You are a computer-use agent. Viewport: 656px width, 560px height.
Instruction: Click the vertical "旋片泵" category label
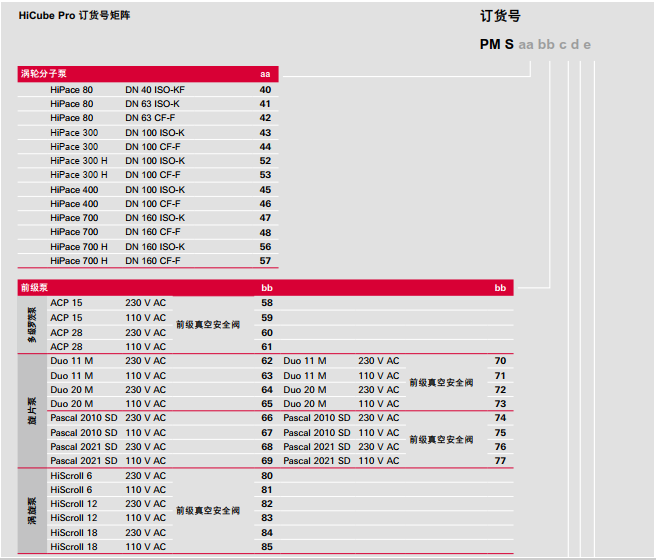(32, 411)
